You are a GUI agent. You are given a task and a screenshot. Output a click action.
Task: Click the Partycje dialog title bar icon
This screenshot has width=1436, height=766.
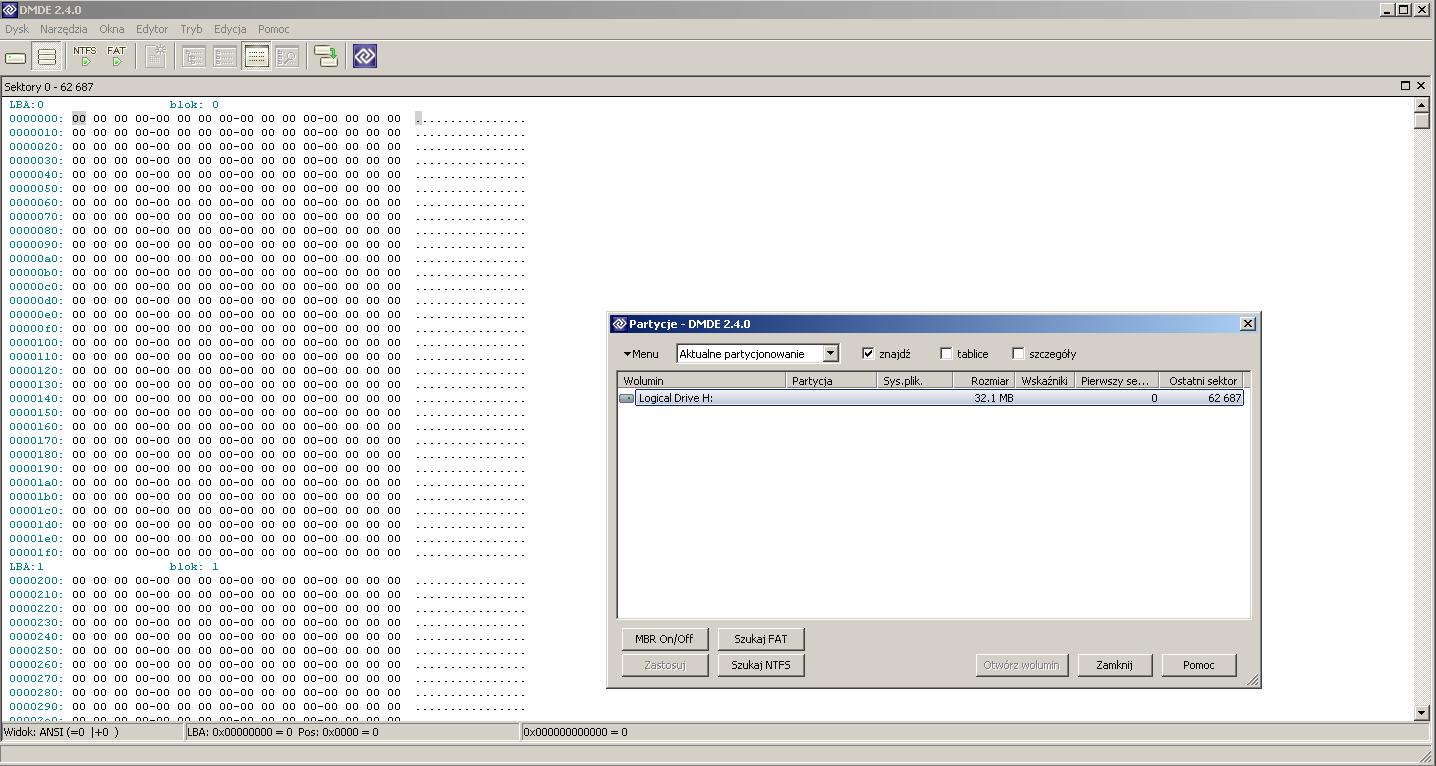(x=619, y=324)
